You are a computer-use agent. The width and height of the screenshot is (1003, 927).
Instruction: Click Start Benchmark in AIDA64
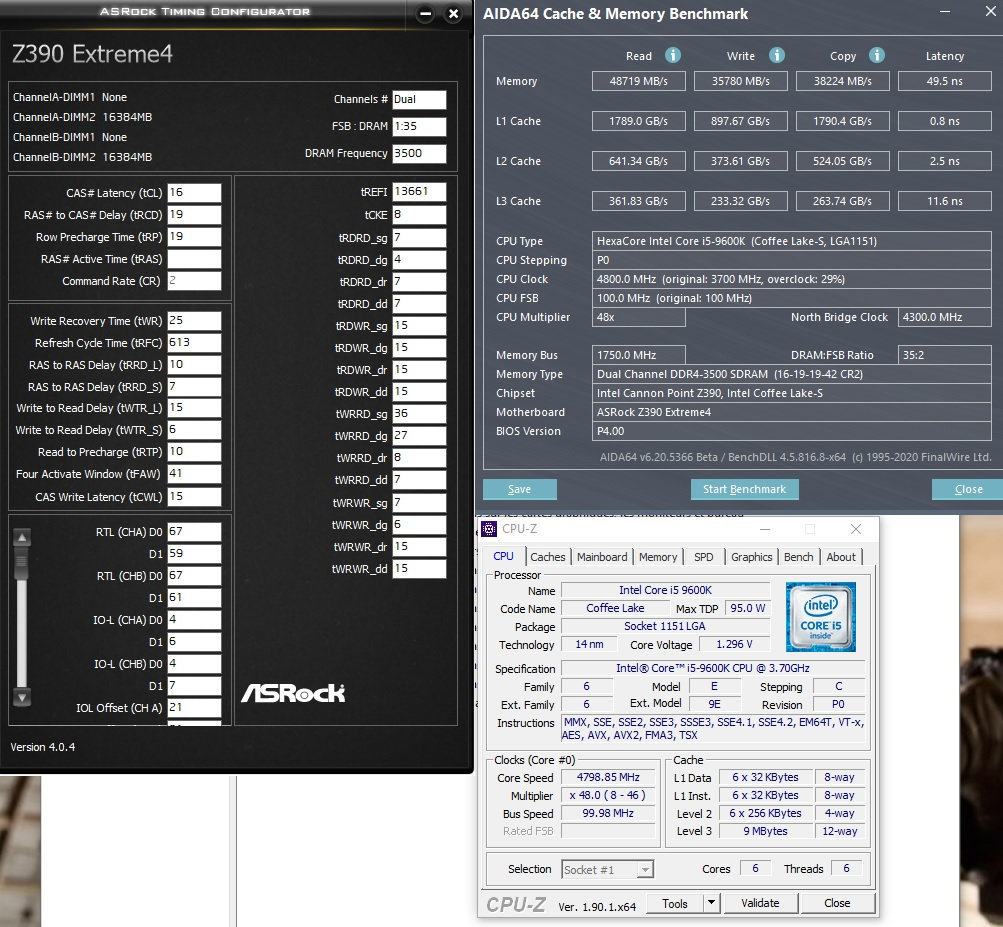tap(745, 489)
